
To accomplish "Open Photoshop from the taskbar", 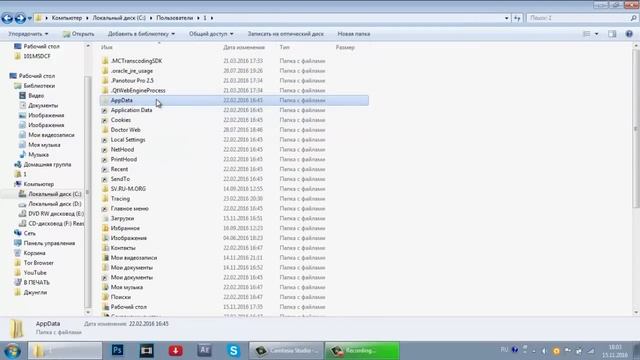I will pyautogui.click(x=118, y=350).
